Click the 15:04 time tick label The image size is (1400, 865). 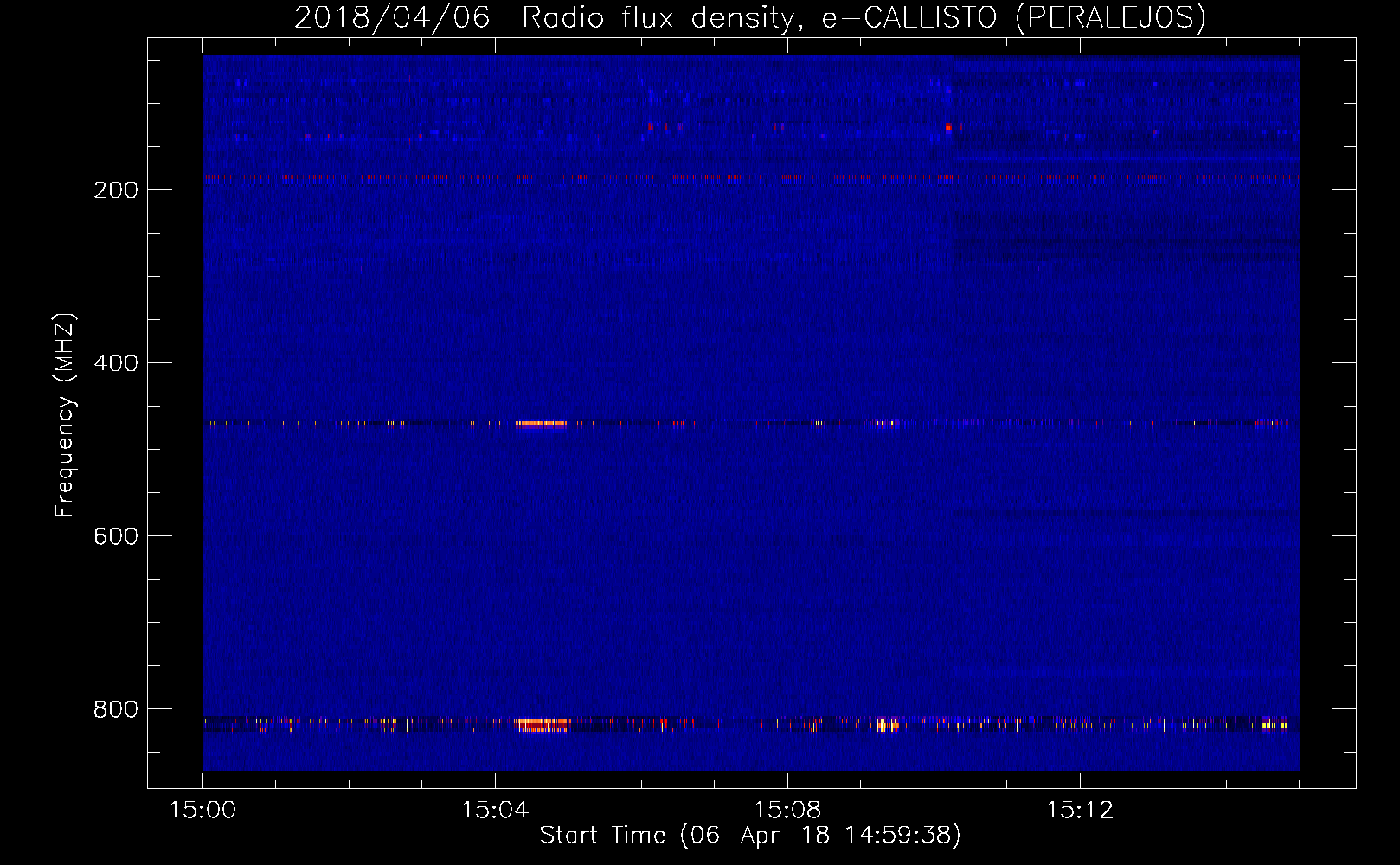[x=495, y=811]
